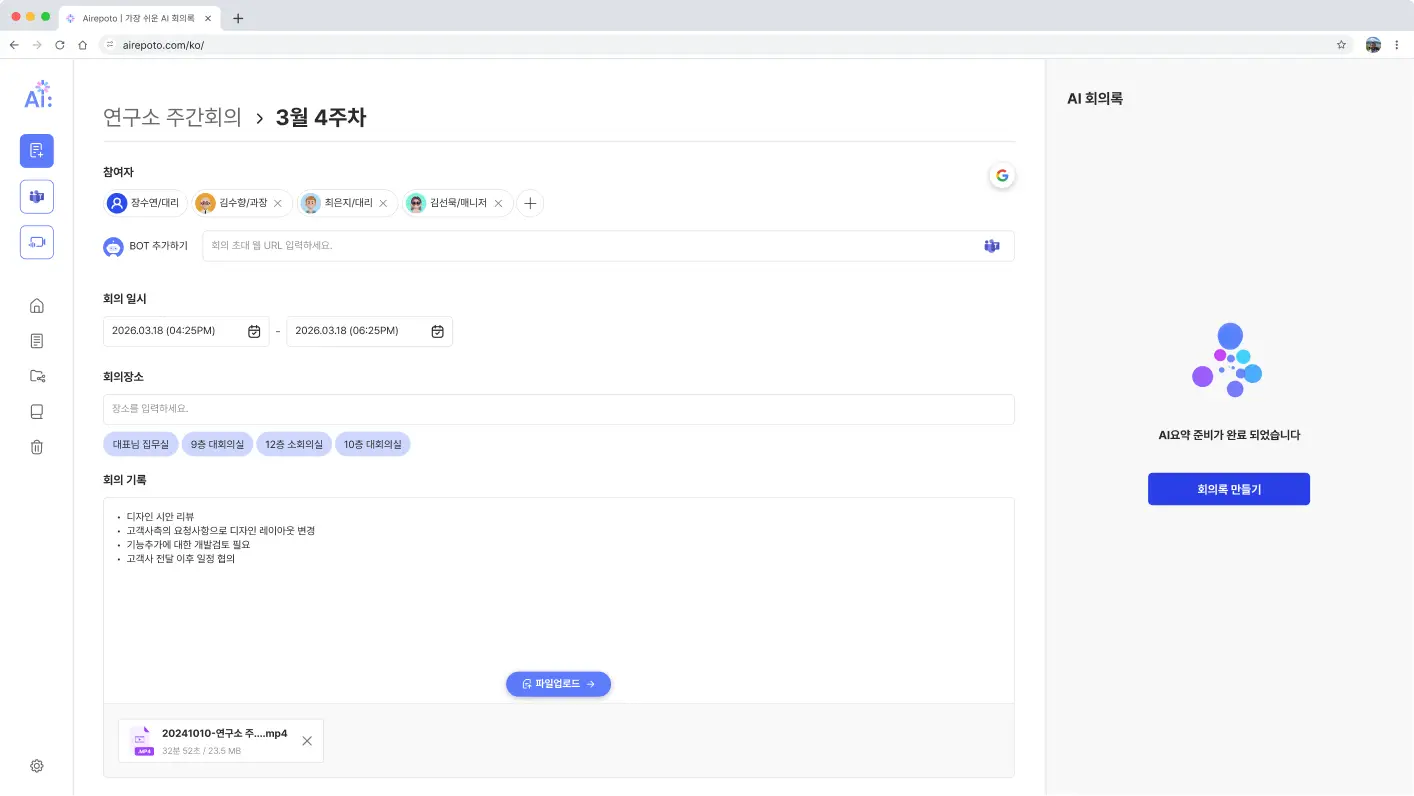Select the video recording icon in sidebar

pyautogui.click(x=37, y=242)
